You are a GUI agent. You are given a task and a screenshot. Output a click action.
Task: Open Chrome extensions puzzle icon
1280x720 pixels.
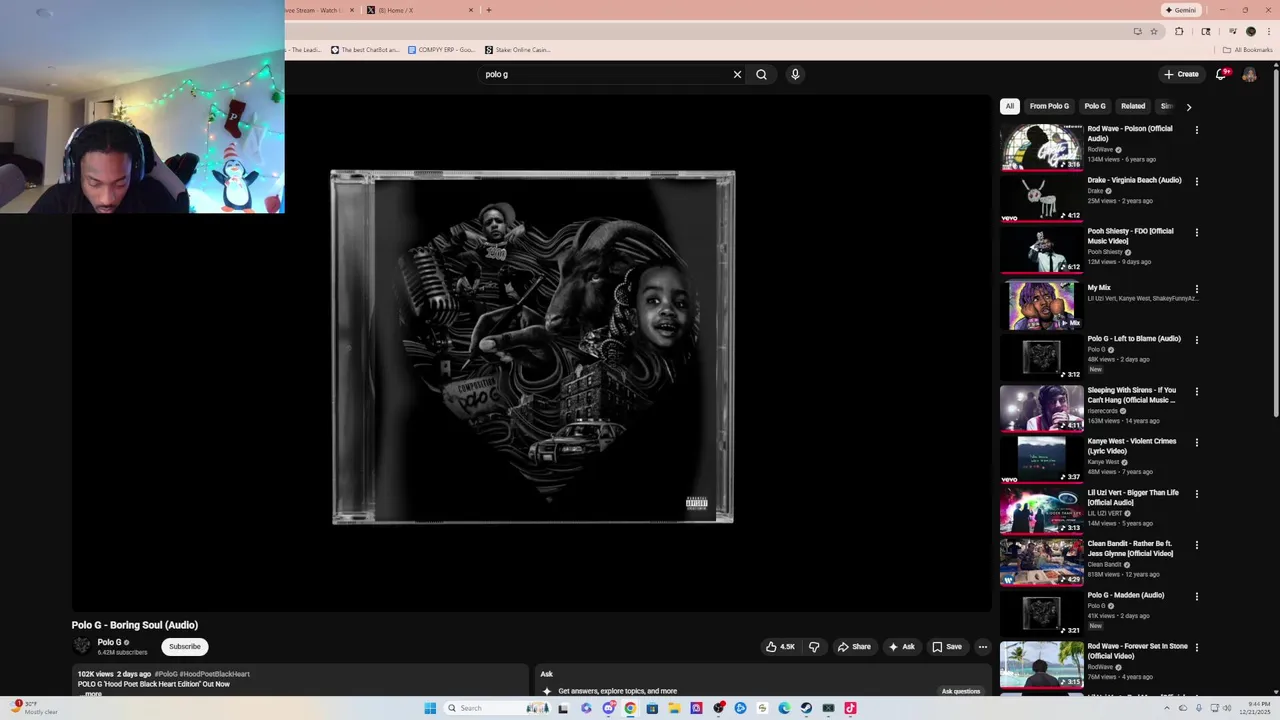coord(1179,31)
